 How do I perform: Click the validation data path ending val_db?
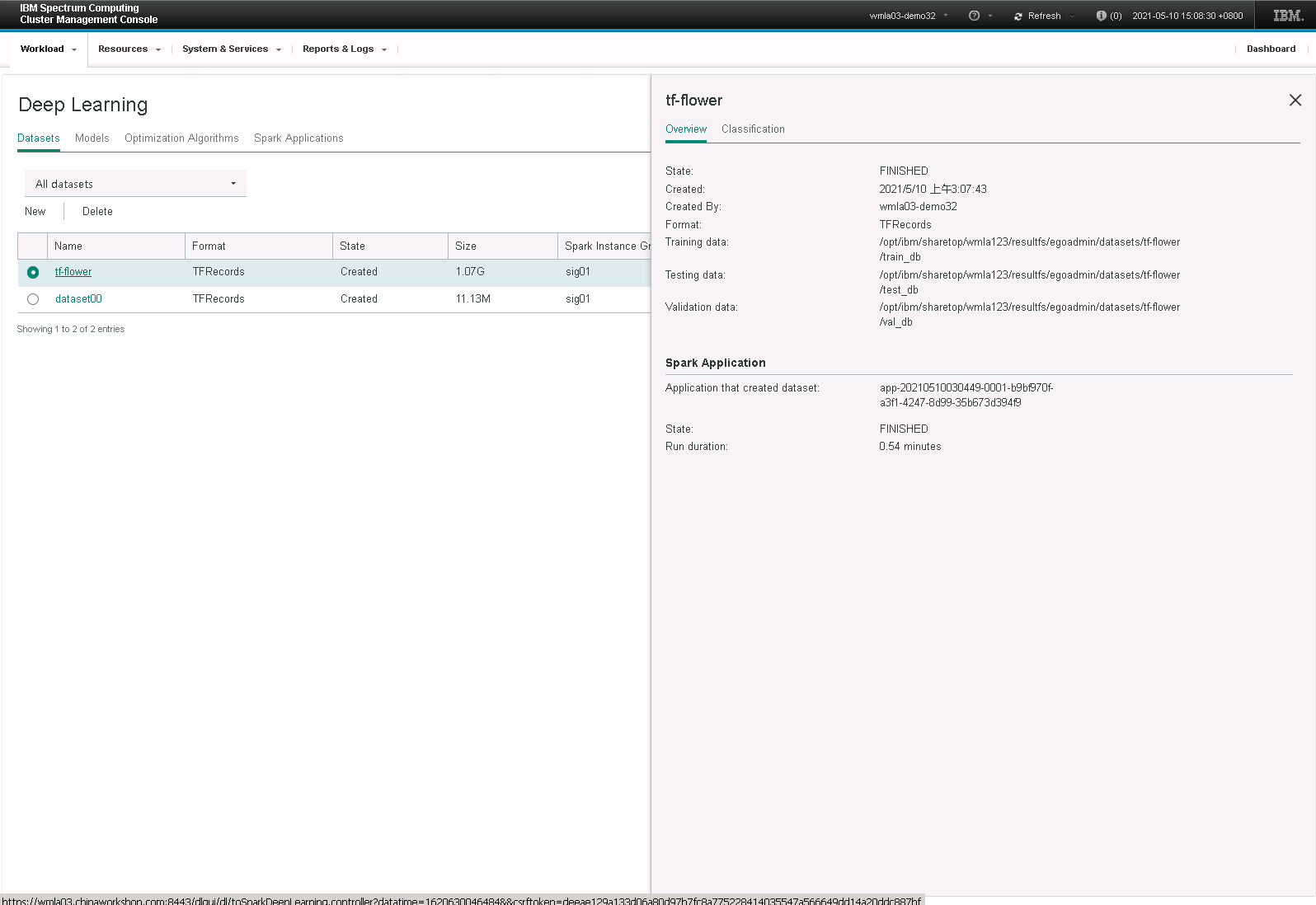coord(1030,315)
